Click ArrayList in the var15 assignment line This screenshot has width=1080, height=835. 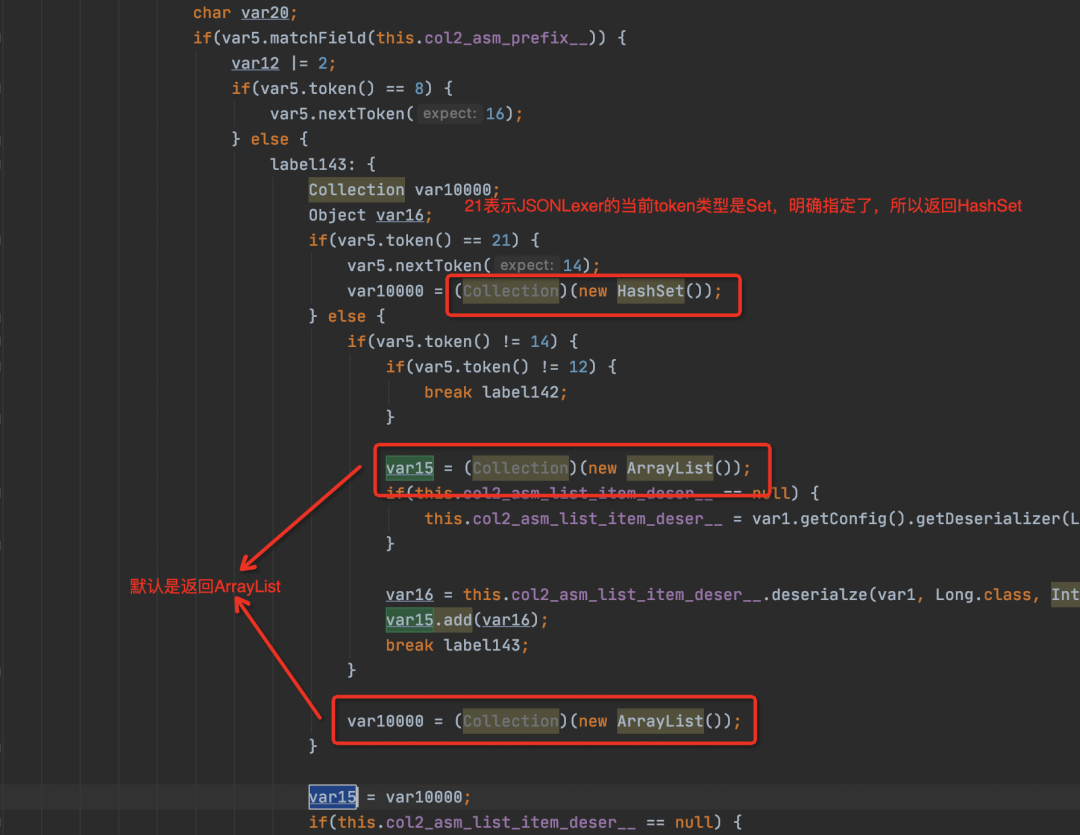(669, 468)
